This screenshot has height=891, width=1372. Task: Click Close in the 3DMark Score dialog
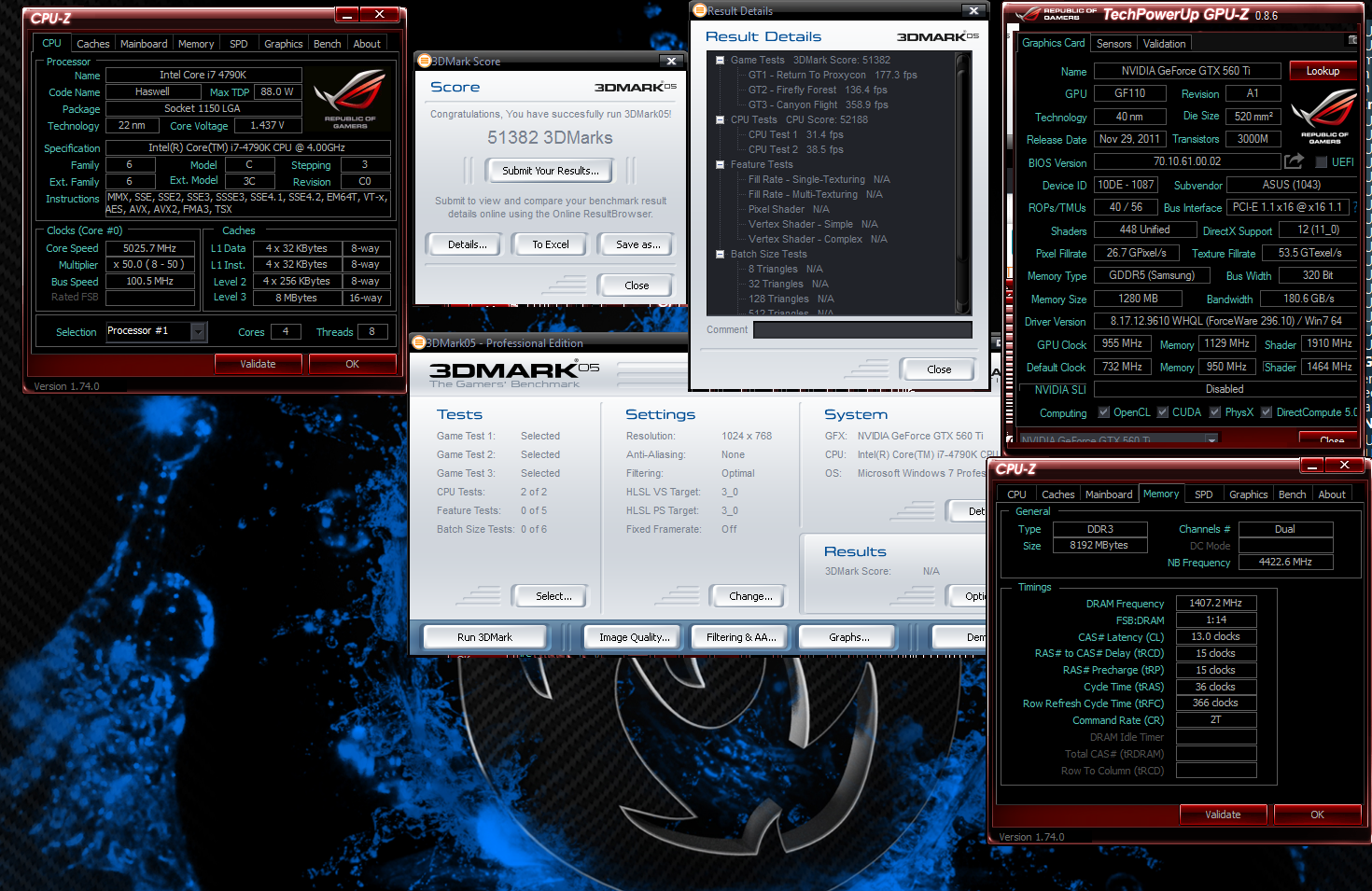637,285
